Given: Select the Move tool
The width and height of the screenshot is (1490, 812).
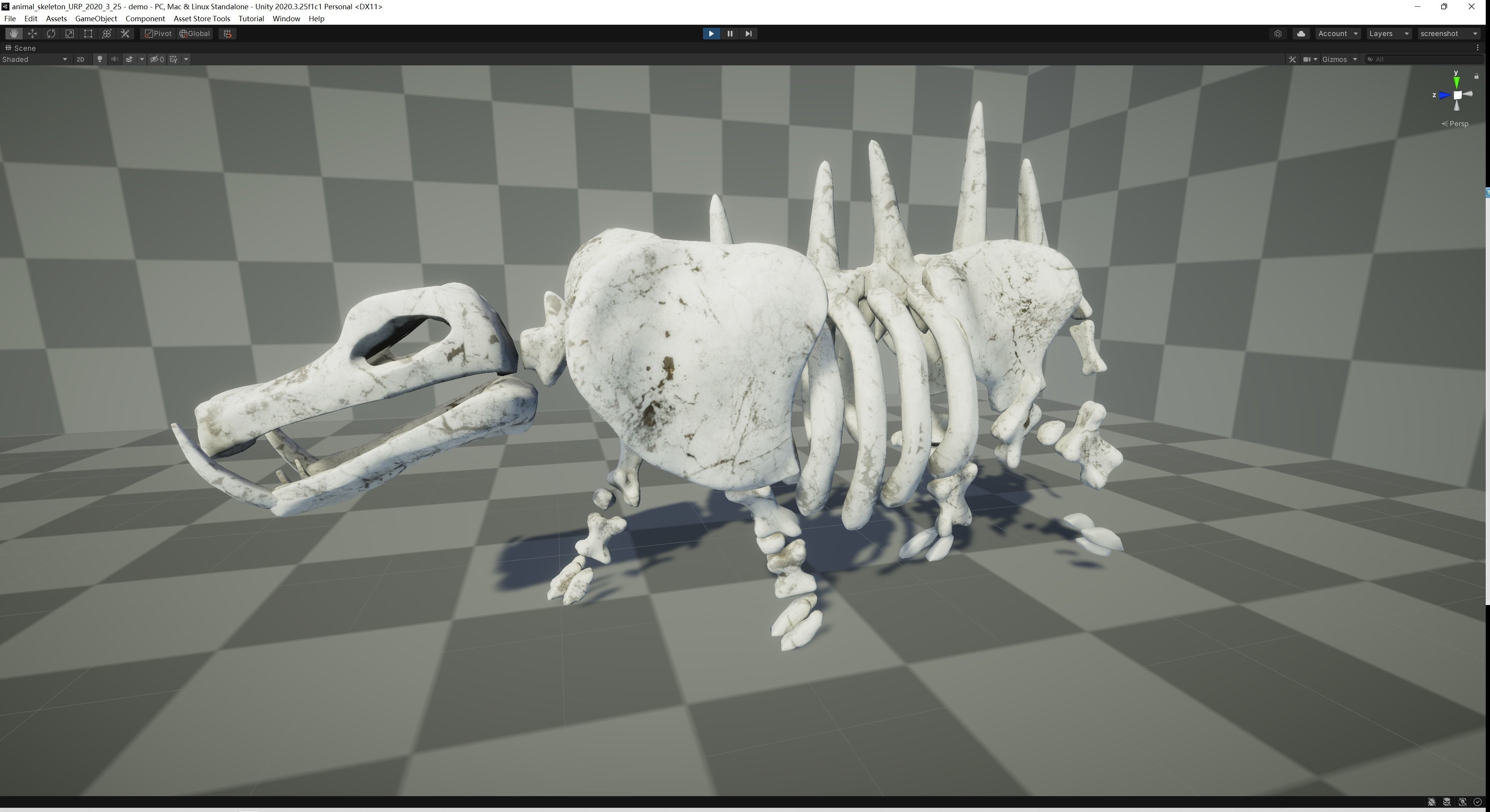Looking at the screenshot, I should coord(33,34).
